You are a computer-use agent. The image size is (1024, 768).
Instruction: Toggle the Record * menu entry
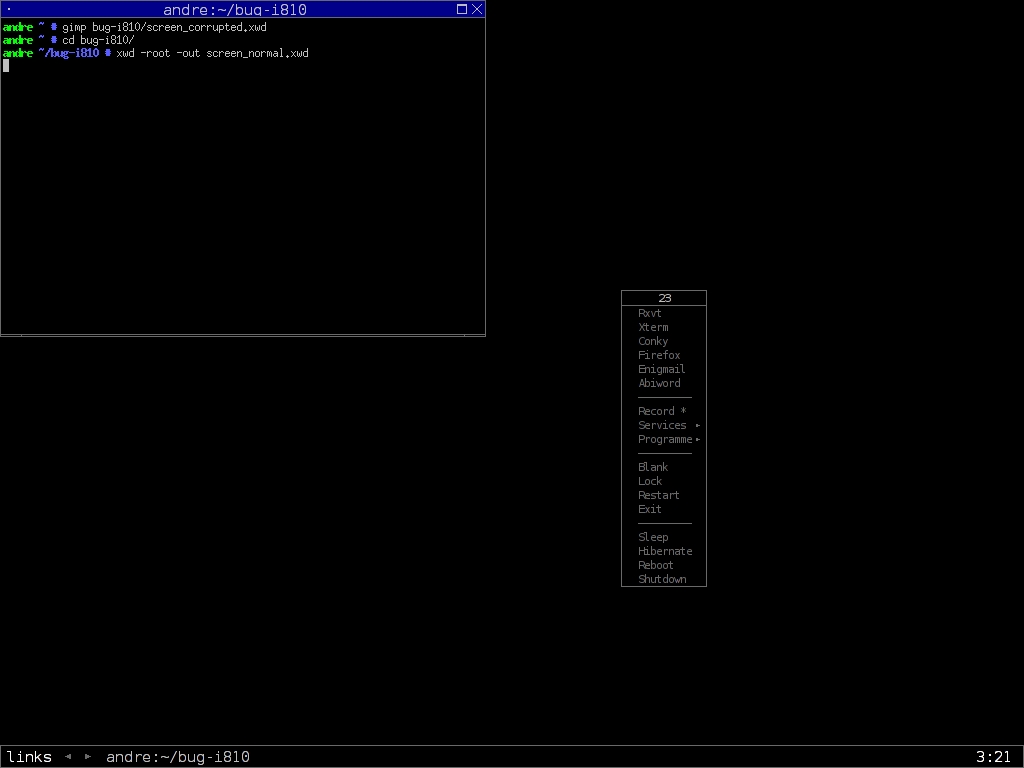[662, 411]
